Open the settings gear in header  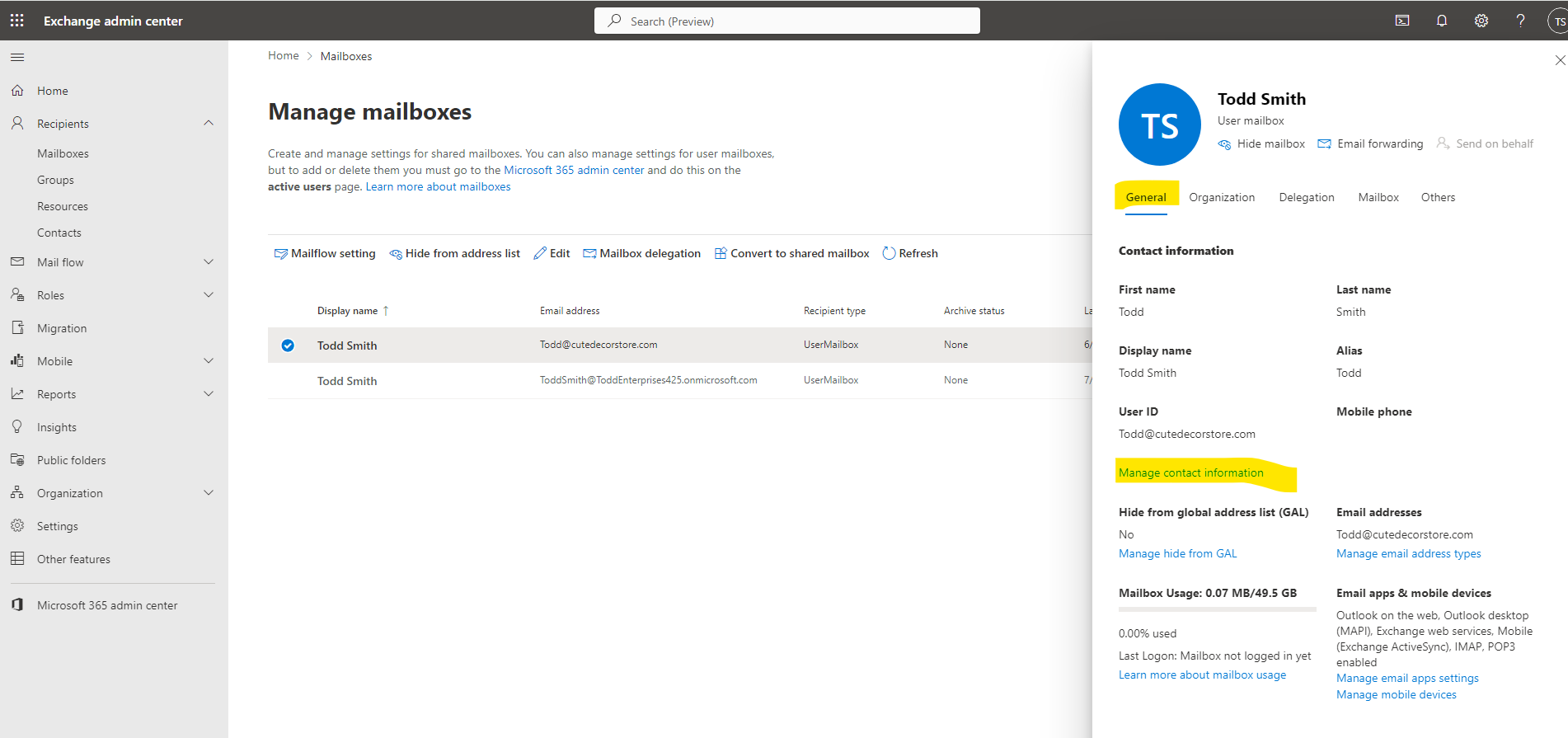(1481, 21)
